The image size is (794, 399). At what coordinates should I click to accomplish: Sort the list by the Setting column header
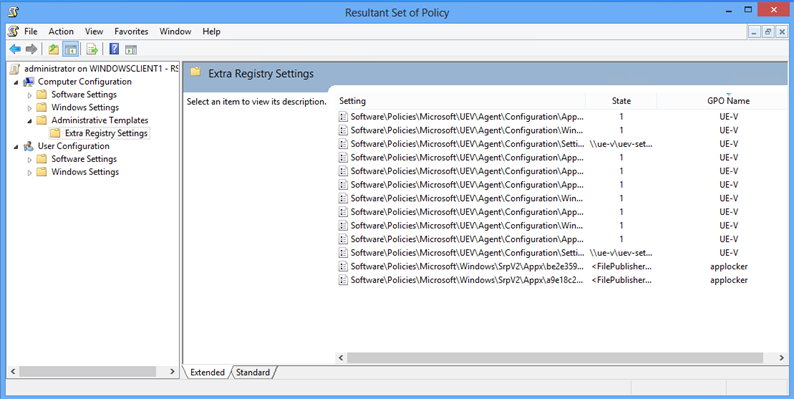coord(460,101)
